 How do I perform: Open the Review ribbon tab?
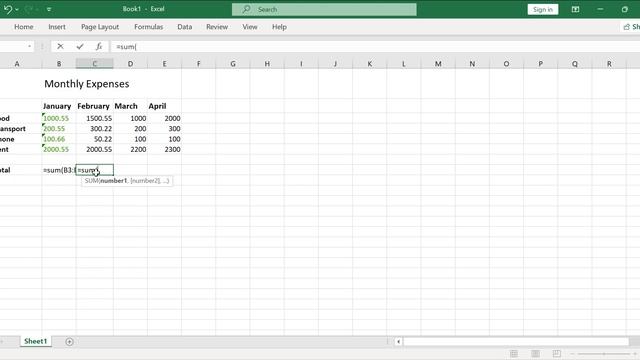pyautogui.click(x=217, y=27)
